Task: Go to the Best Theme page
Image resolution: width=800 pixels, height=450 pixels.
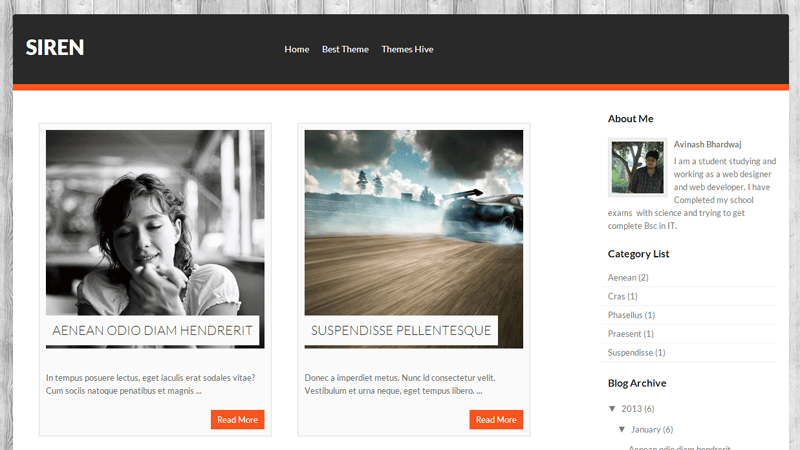Action: pos(345,49)
